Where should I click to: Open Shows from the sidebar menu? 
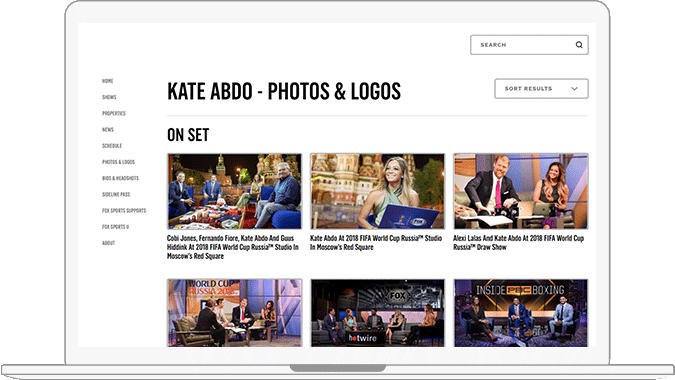tap(109, 97)
